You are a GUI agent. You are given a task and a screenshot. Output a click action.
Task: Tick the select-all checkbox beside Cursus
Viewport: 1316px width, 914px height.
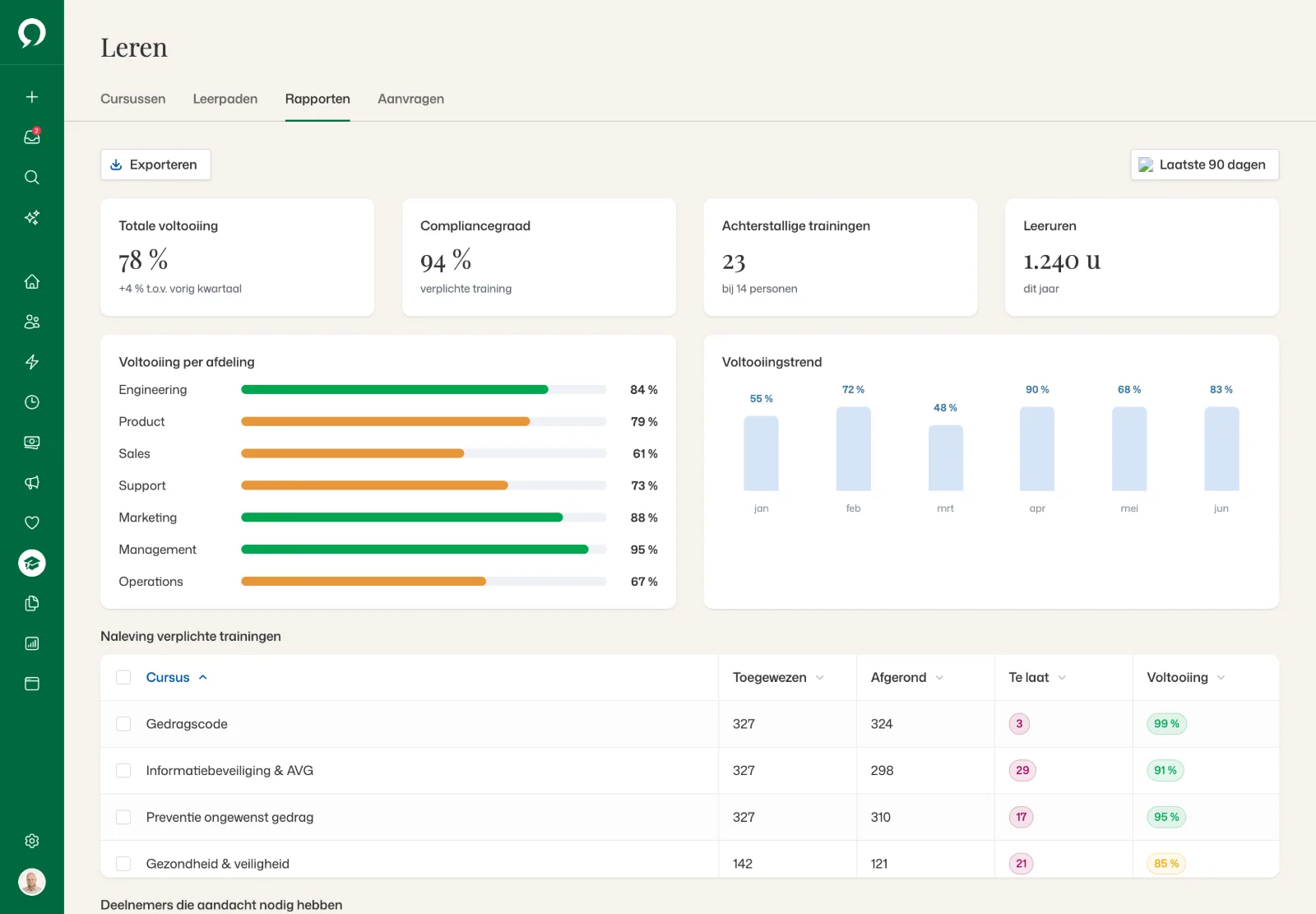pyautogui.click(x=123, y=677)
